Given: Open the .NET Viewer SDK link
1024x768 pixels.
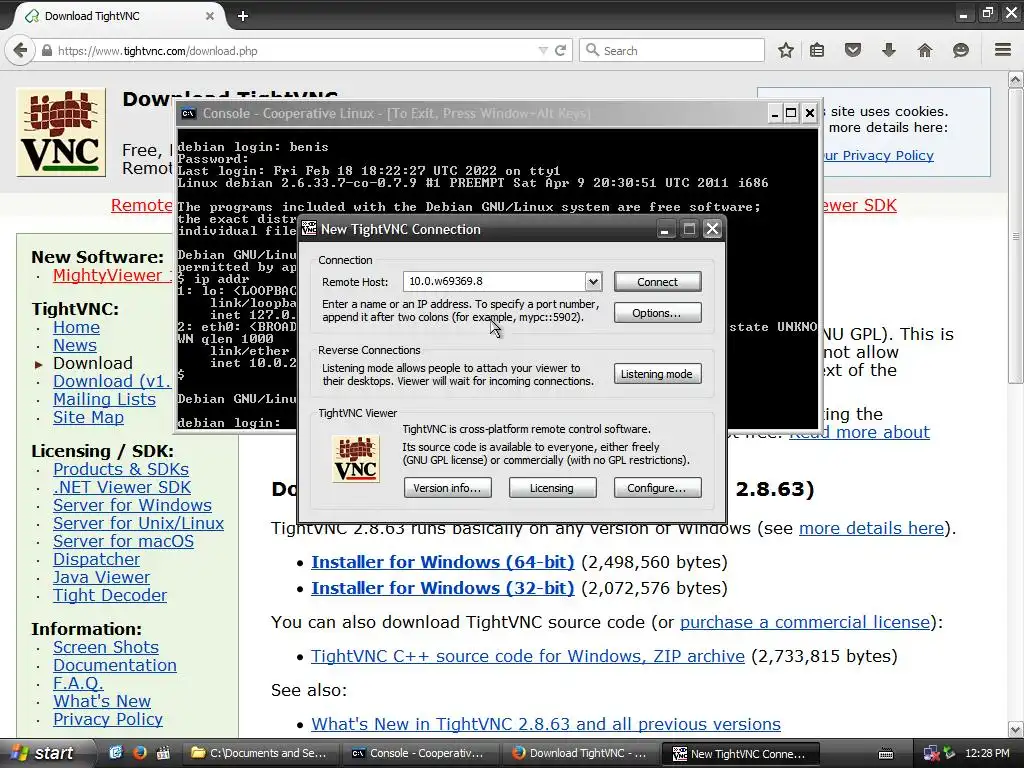Looking at the screenshot, I should [x=122, y=487].
